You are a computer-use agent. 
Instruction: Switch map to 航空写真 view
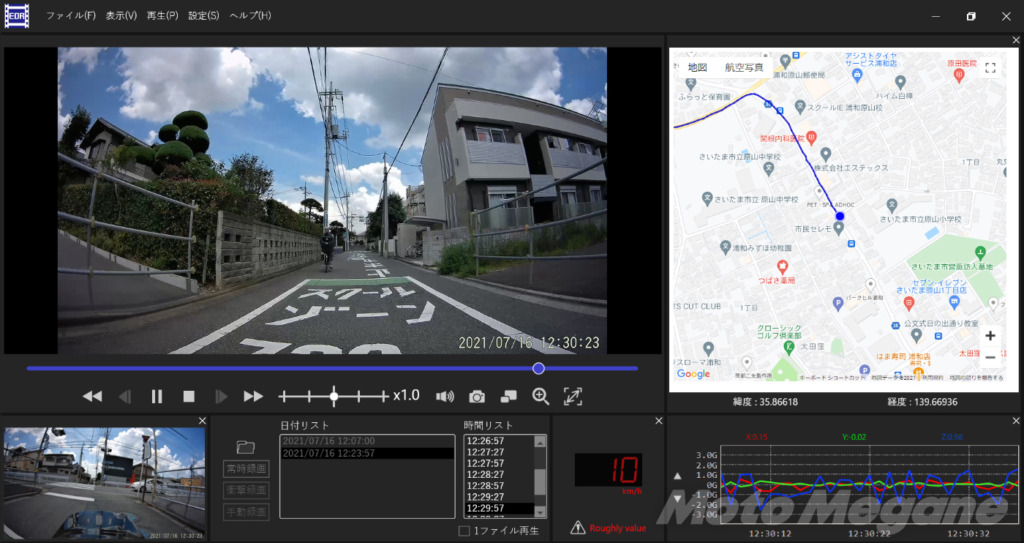[743, 67]
